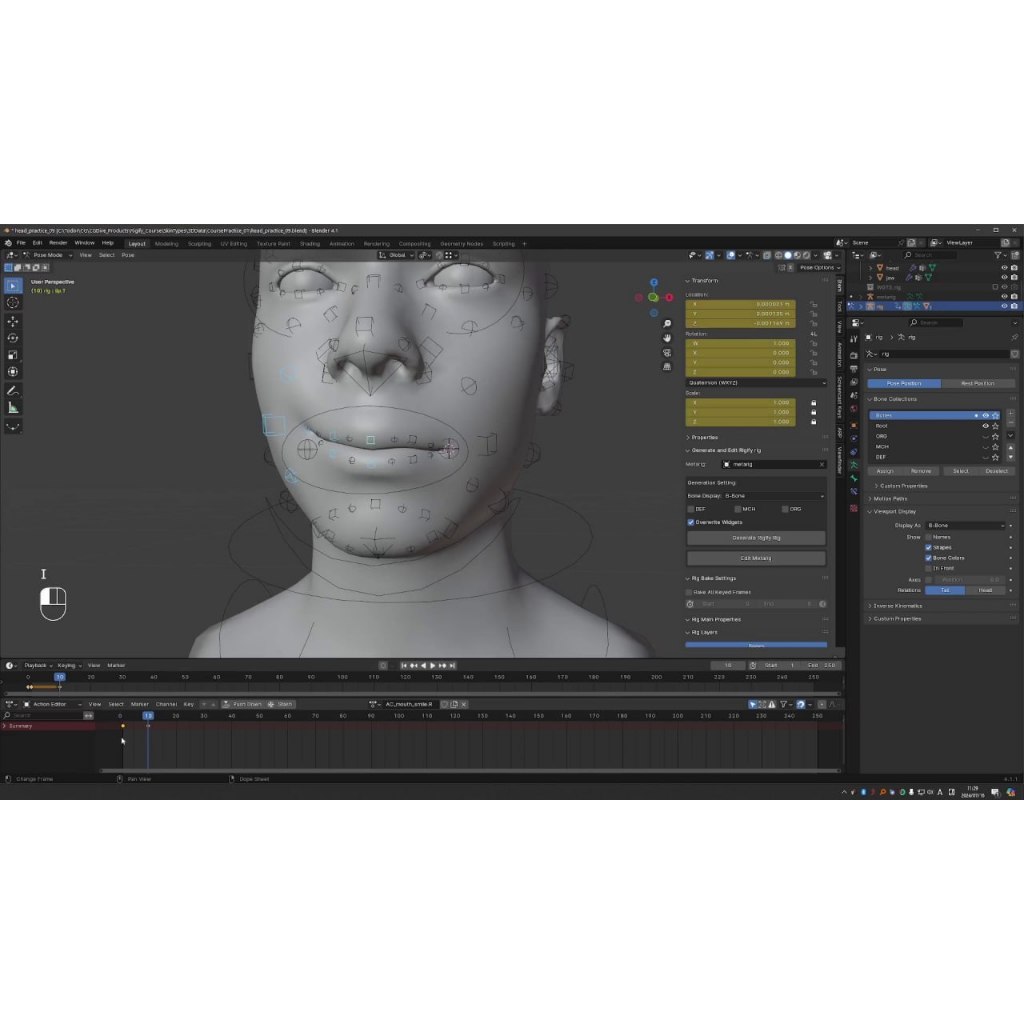
Task: Select the Rotate tool in the viewport toolbar
Action: coord(13,338)
